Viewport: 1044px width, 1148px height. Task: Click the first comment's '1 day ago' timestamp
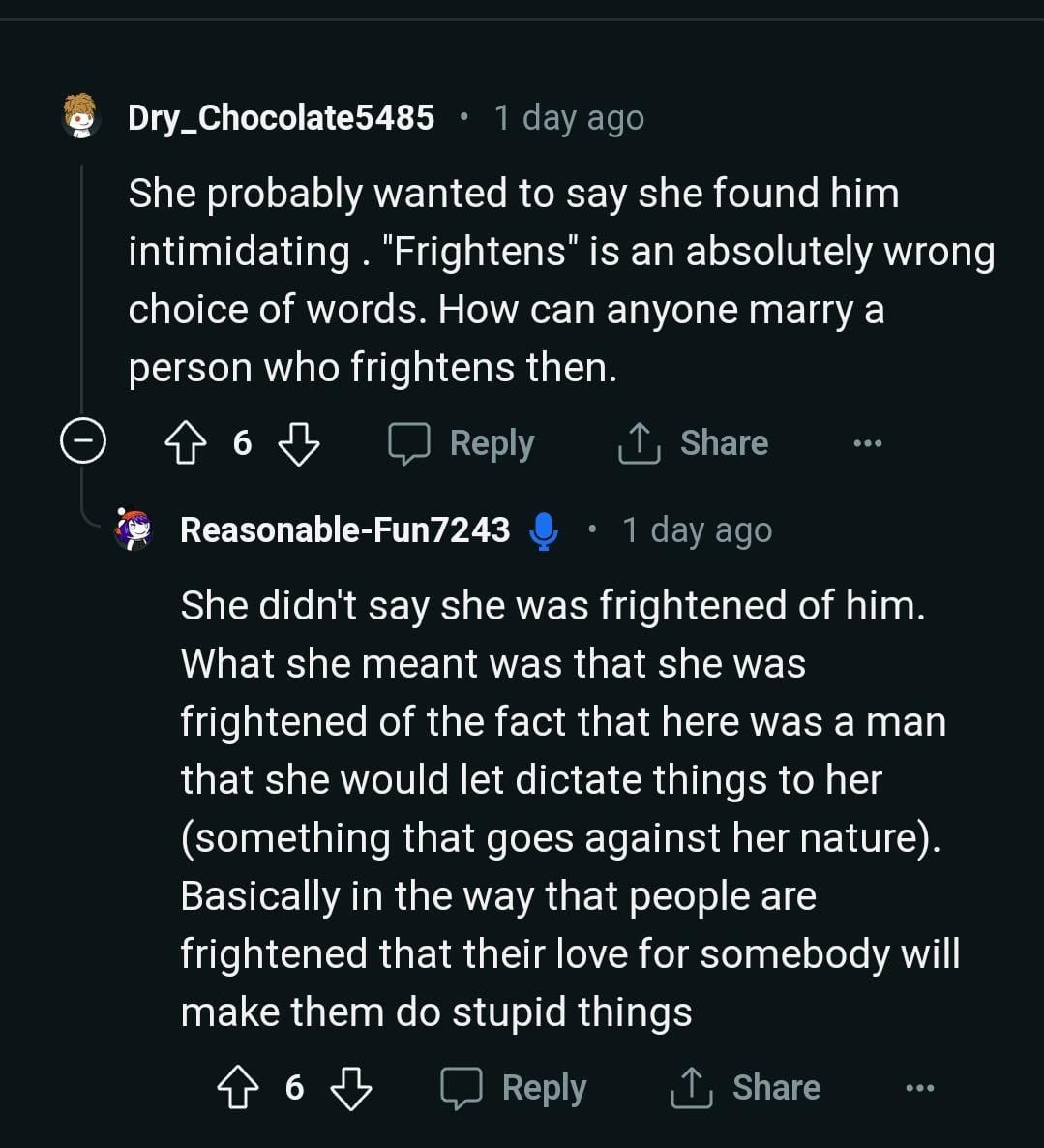point(568,118)
